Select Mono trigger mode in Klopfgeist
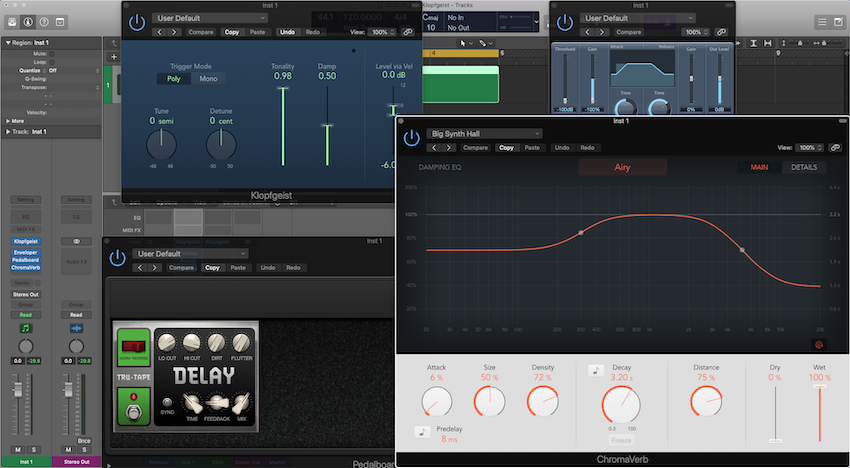The width and height of the screenshot is (850, 468). (x=208, y=79)
